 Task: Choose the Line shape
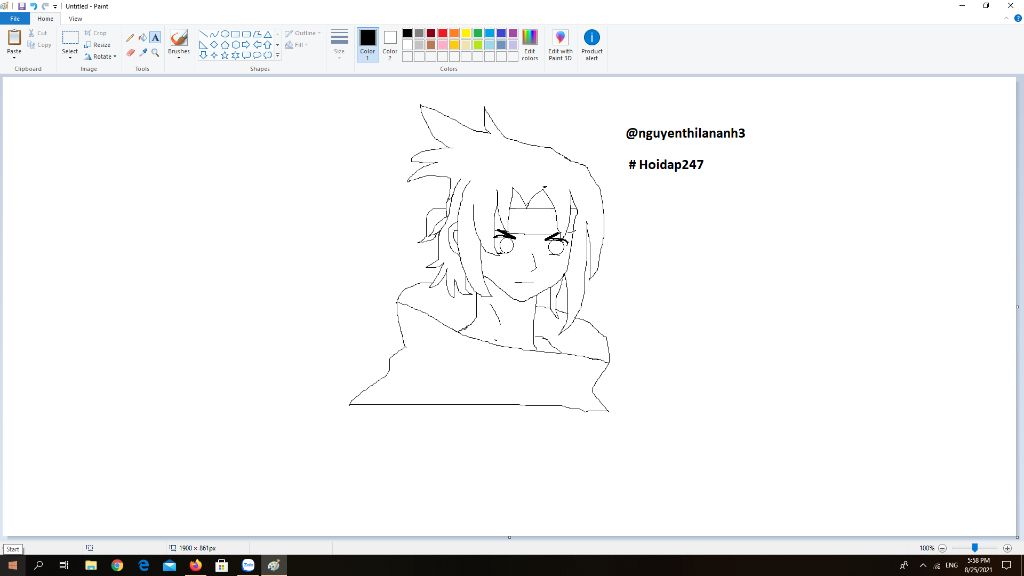coord(204,34)
